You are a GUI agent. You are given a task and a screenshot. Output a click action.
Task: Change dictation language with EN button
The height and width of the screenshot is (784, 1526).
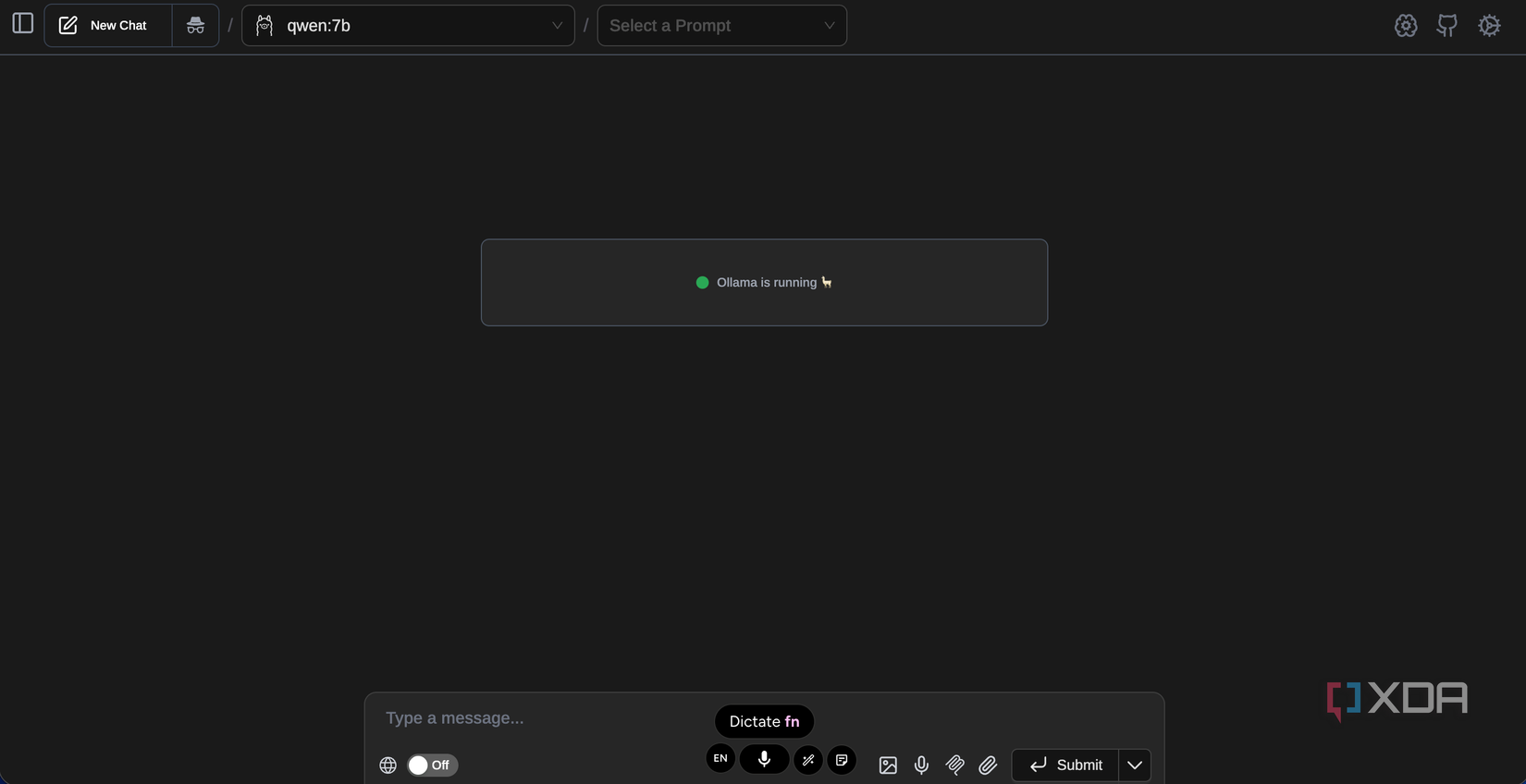pos(720,759)
